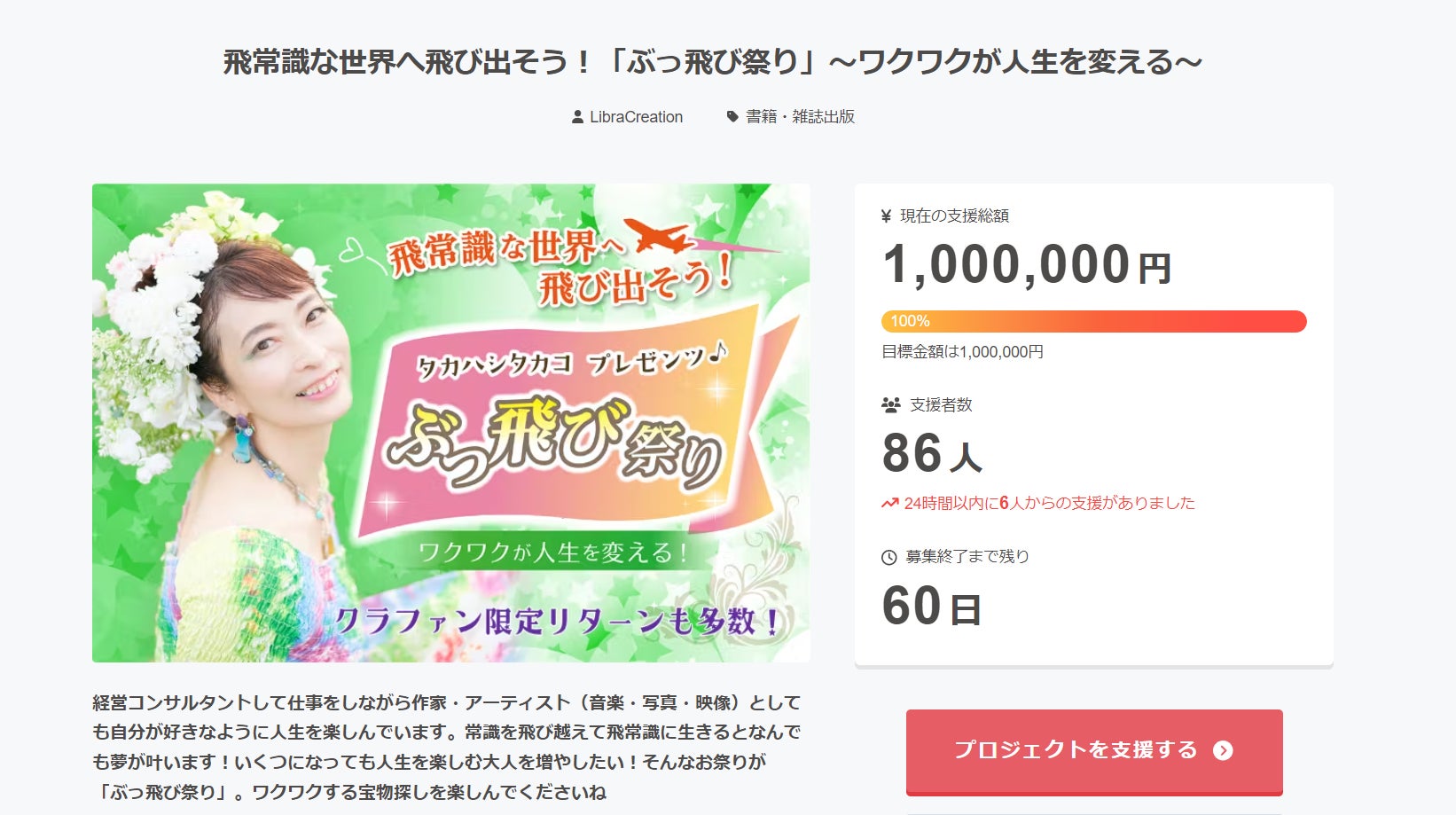Click the 目標金額は1,000,000円 goal text
The image size is (1456, 815).
[962, 352]
